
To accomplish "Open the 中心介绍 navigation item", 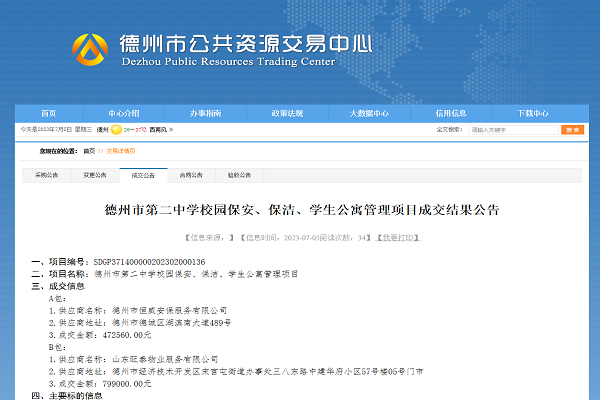I will [x=124, y=113].
